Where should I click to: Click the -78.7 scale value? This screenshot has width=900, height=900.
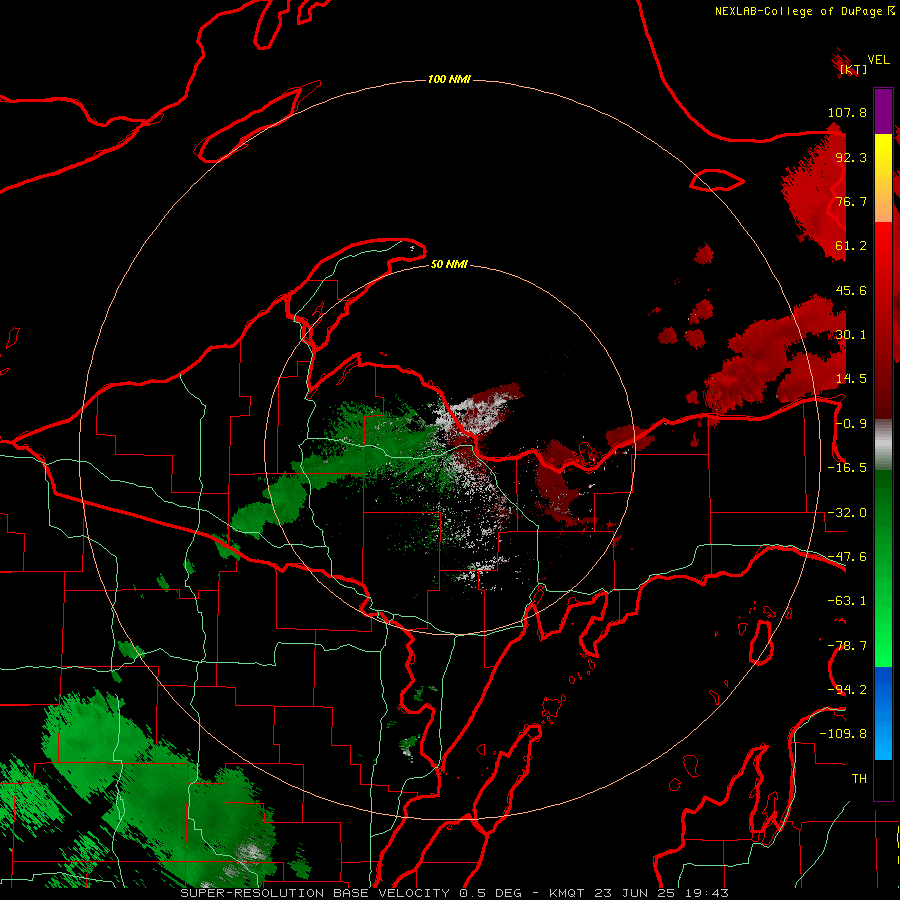pos(847,646)
